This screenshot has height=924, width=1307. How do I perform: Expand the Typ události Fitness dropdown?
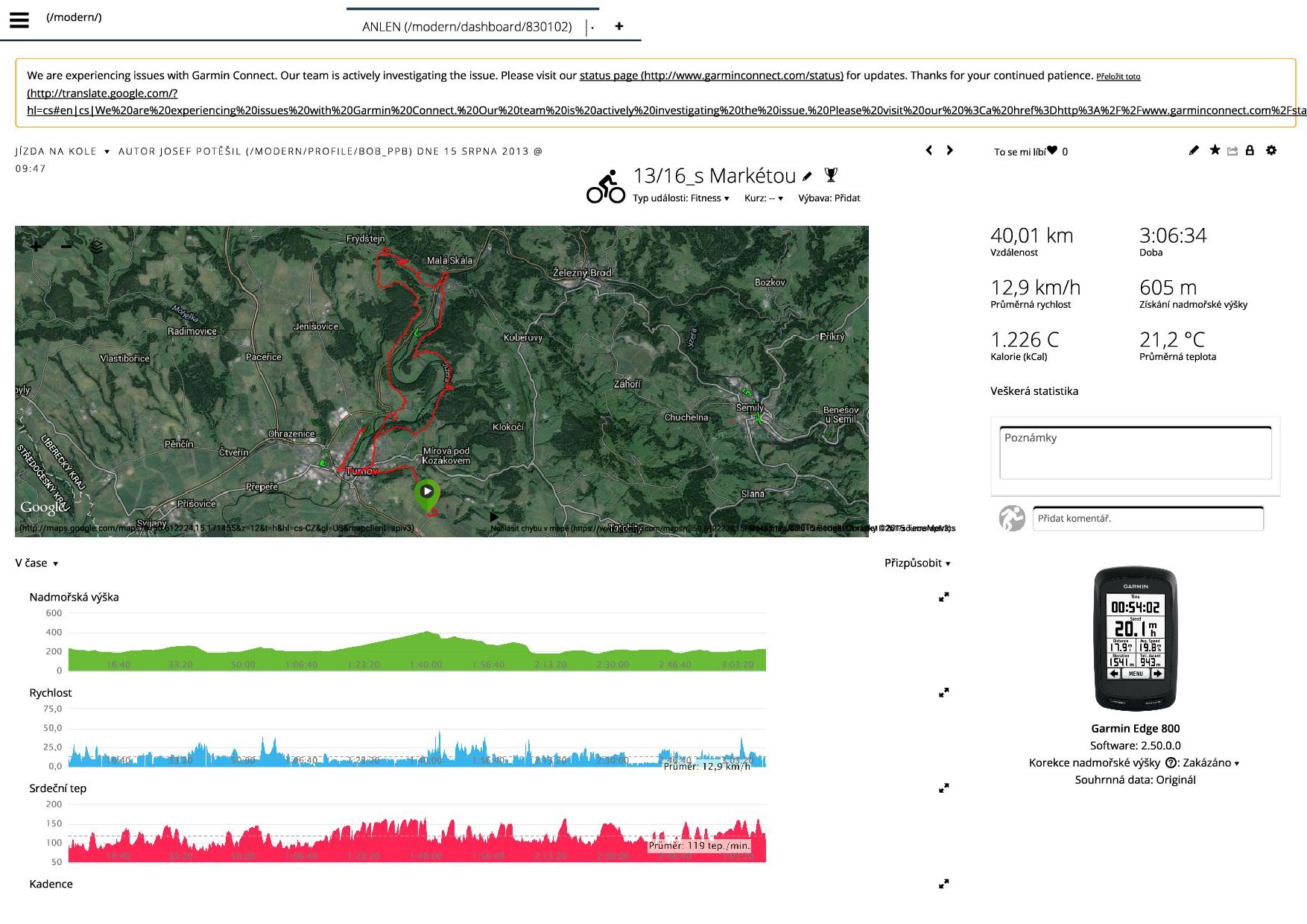click(680, 198)
